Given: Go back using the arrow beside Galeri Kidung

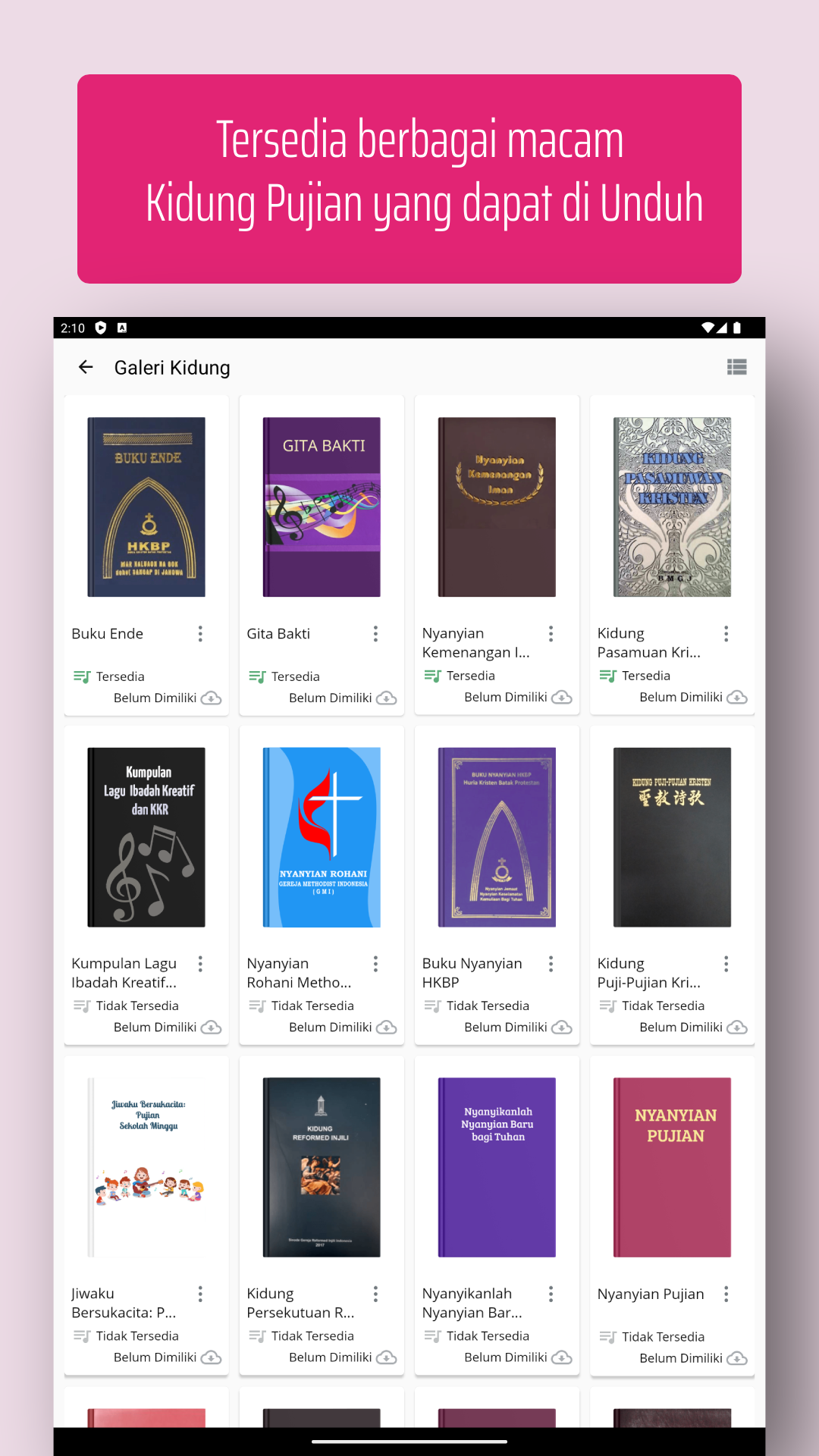Looking at the screenshot, I should click(86, 367).
